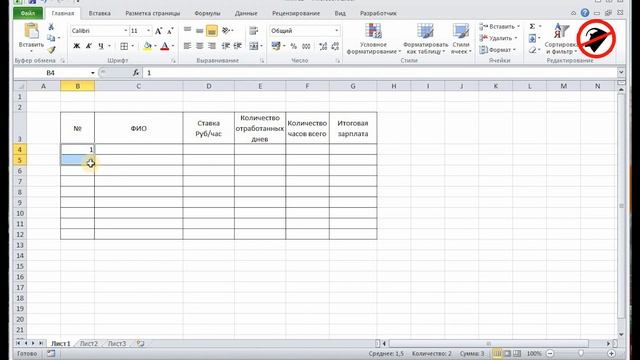This screenshot has width=640, height=360.
Task: Click the Increase Decimal icon
Action: 323,46
